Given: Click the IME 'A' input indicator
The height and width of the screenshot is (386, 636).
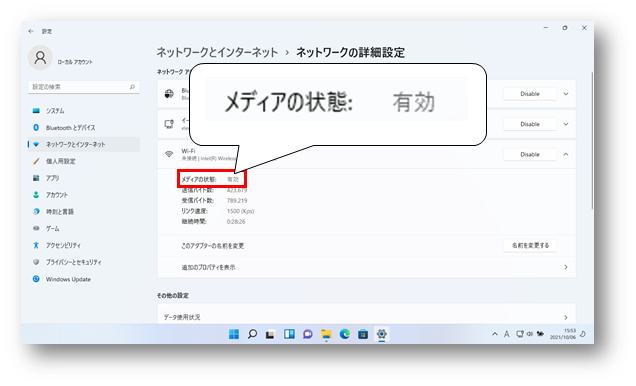Looking at the screenshot, I should point(506,334).
